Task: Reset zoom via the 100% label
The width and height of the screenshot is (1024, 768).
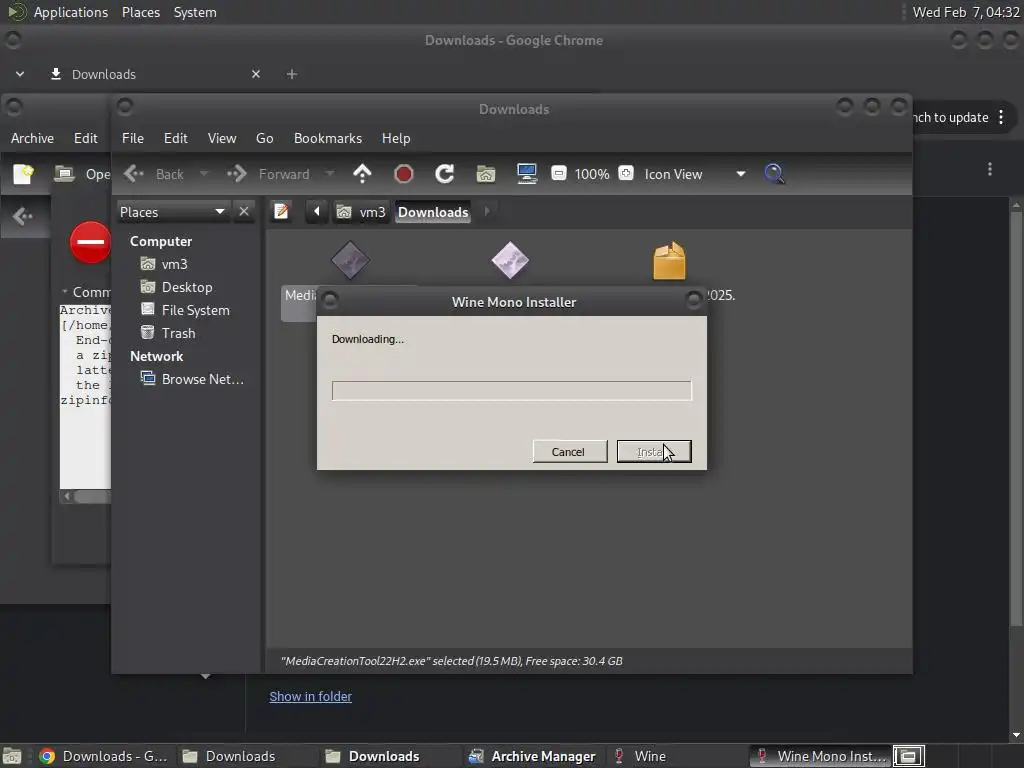Action: 592,174
